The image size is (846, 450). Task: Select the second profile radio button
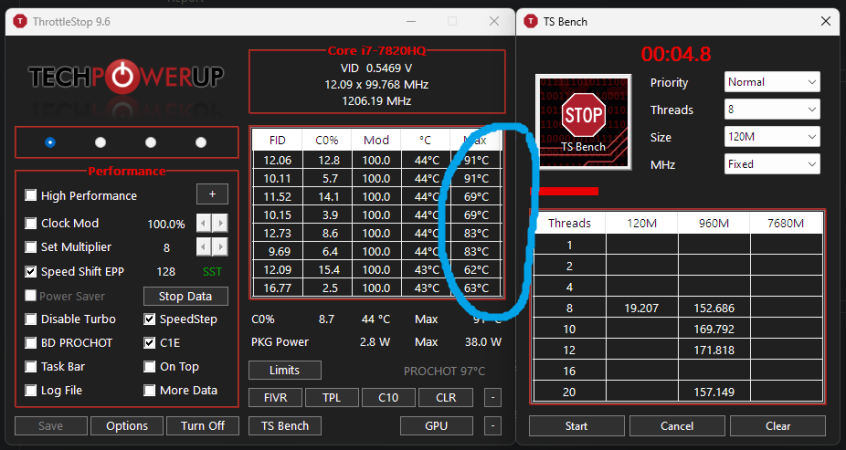tap(100, 142)
